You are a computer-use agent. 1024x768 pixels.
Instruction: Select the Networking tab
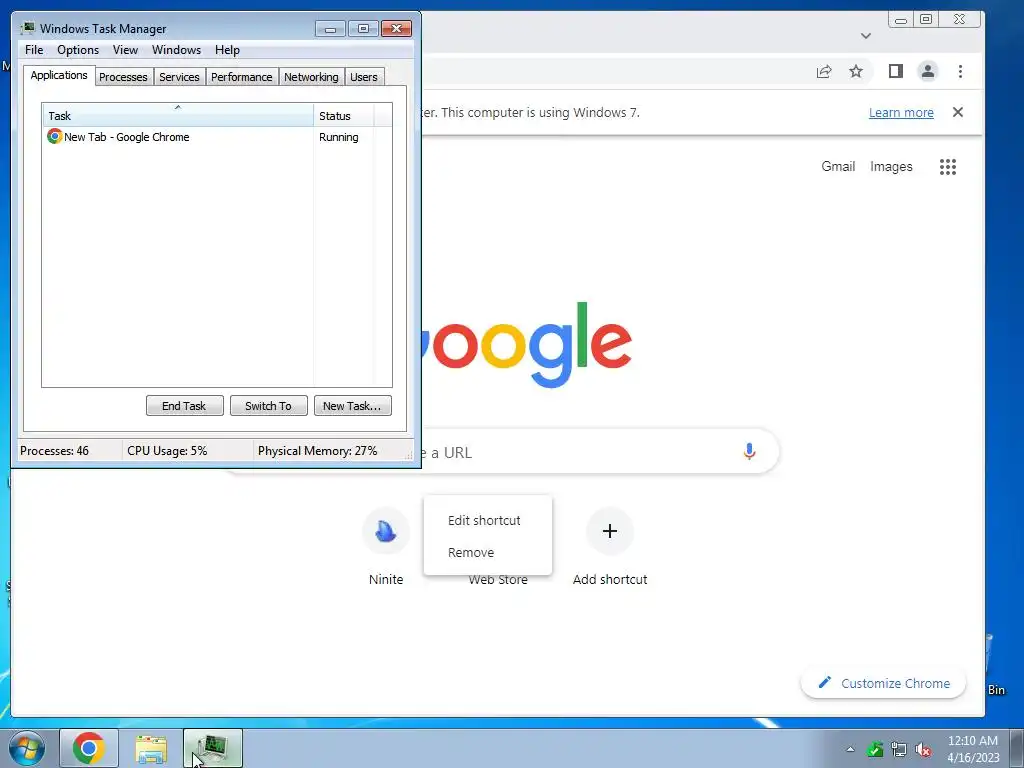point(311,77)
